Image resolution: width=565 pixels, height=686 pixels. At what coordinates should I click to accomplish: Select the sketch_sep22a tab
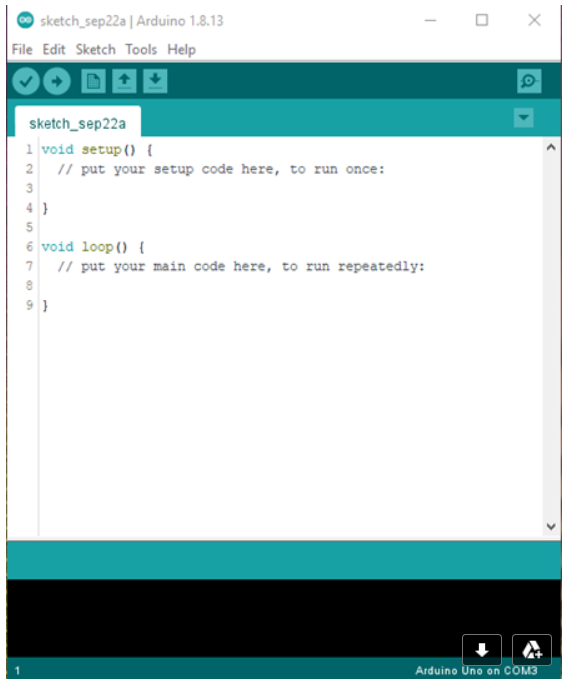click(77, 123)
